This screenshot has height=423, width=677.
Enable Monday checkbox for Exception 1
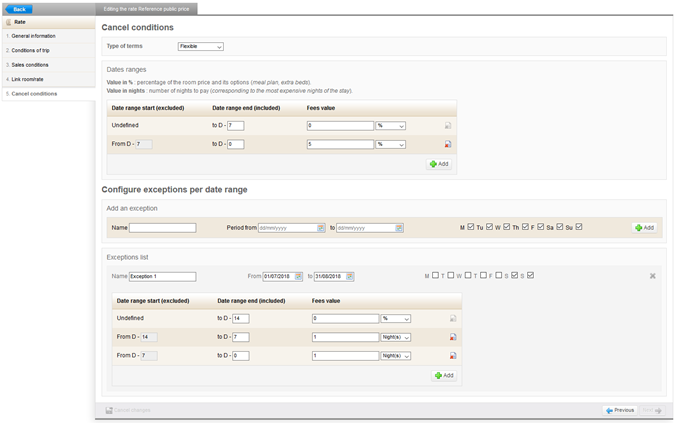pos(436,276)
